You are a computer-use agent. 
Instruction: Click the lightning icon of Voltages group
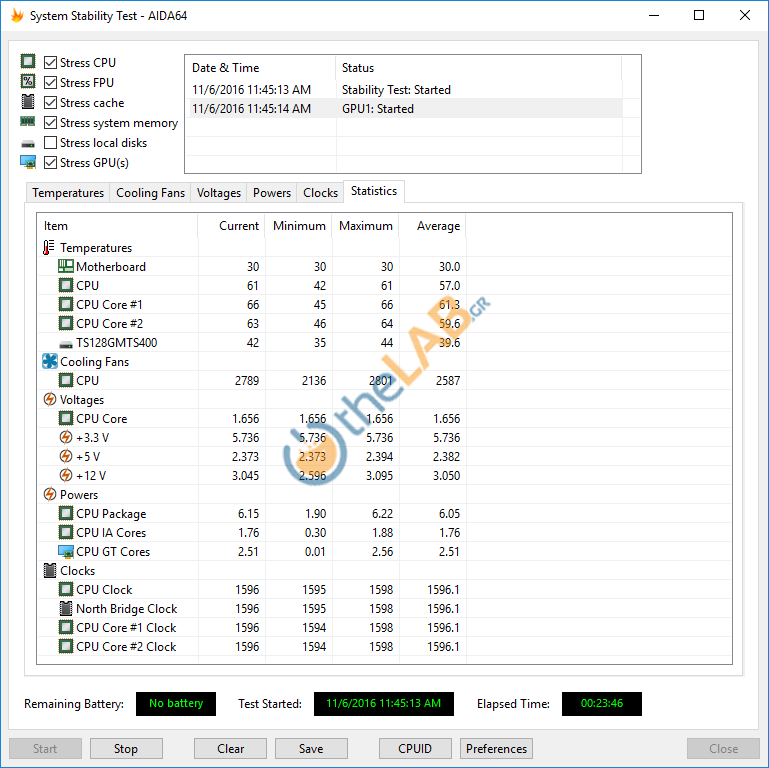click(50, 399)
